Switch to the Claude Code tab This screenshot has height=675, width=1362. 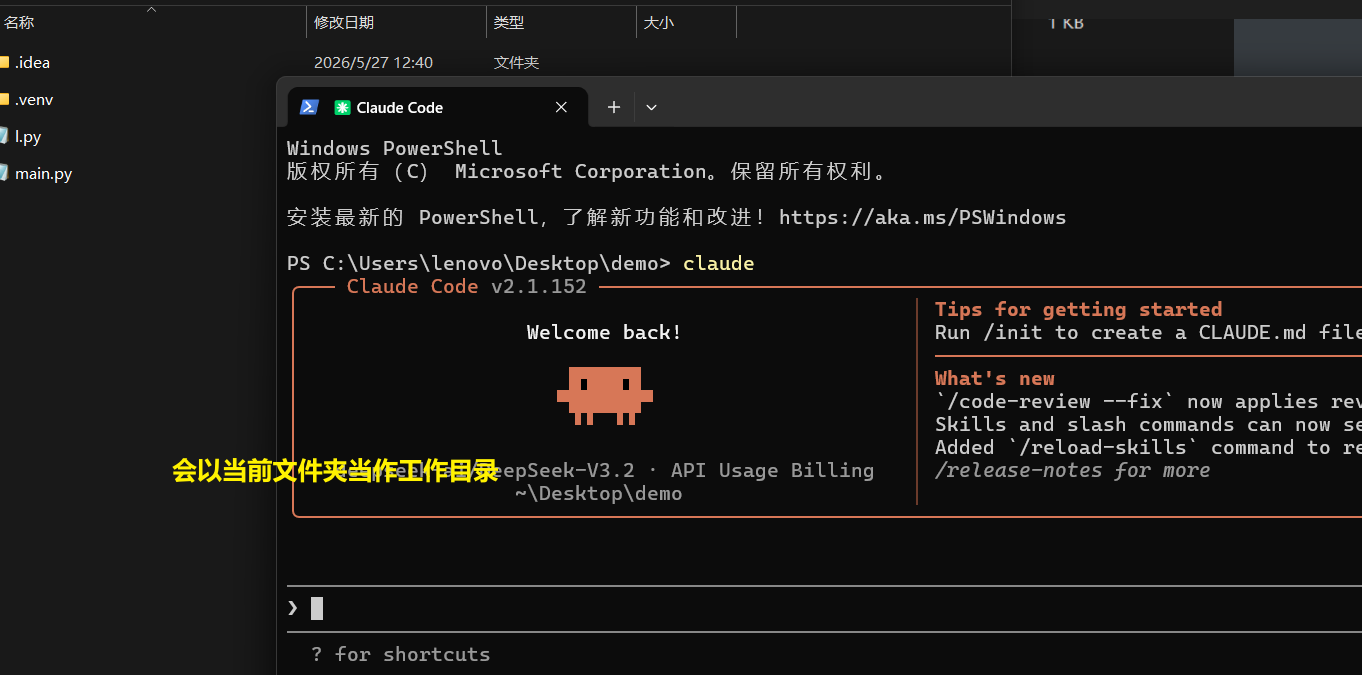point(437,107)
